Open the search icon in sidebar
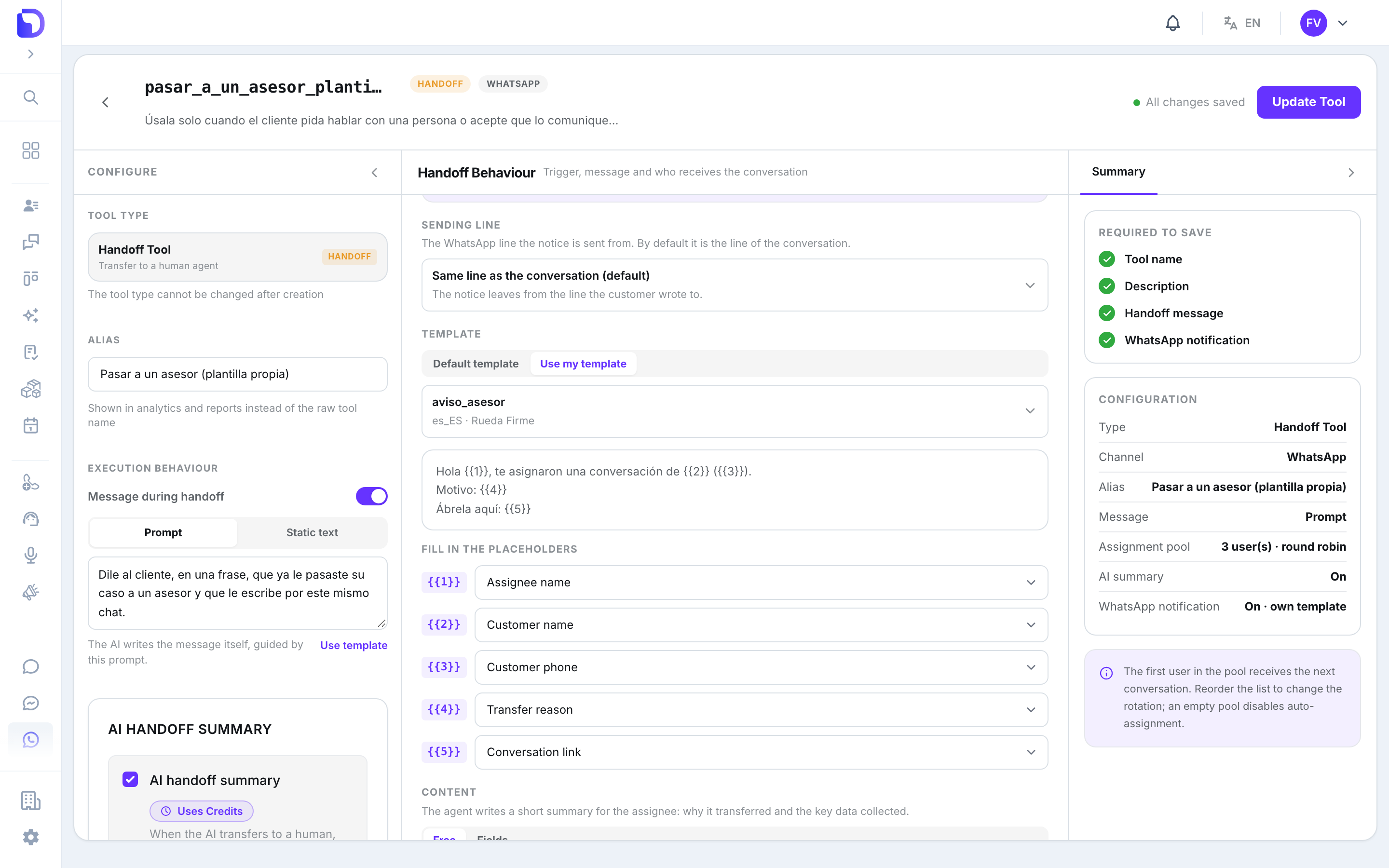Image resolution: width=1389 pixels, height=868 pixels. click(x=30, y=97)
